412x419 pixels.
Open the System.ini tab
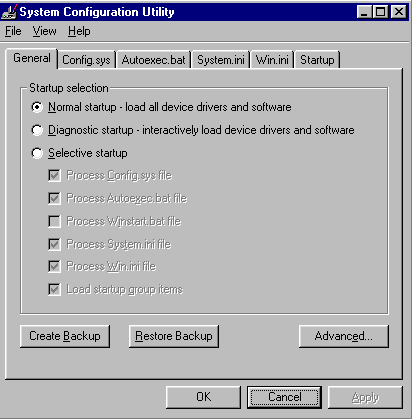click(x=221, y=60)
